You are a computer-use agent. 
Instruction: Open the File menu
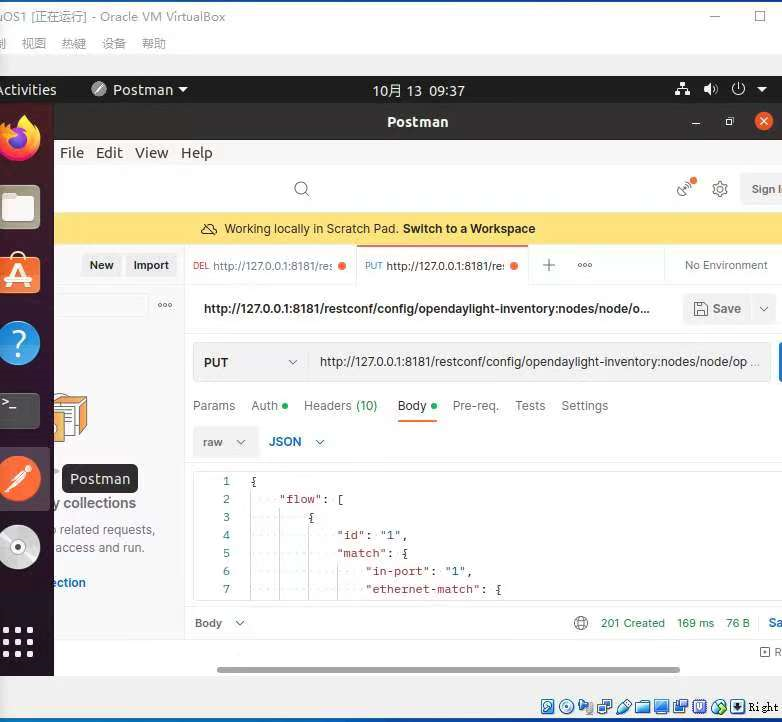click(x=72, y=153)
